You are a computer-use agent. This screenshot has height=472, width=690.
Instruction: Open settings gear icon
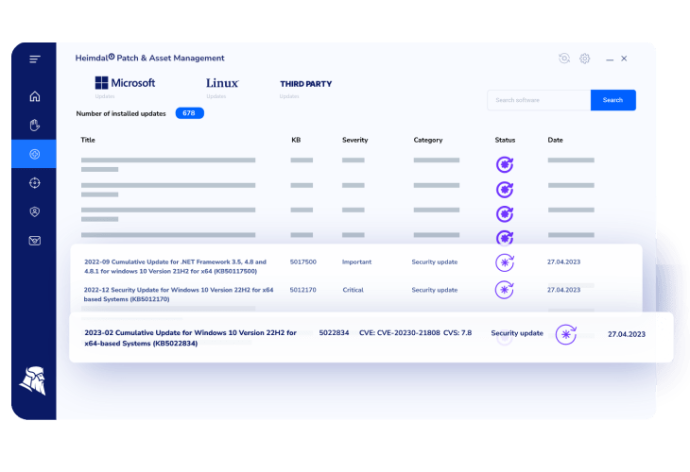coord(584,58)
